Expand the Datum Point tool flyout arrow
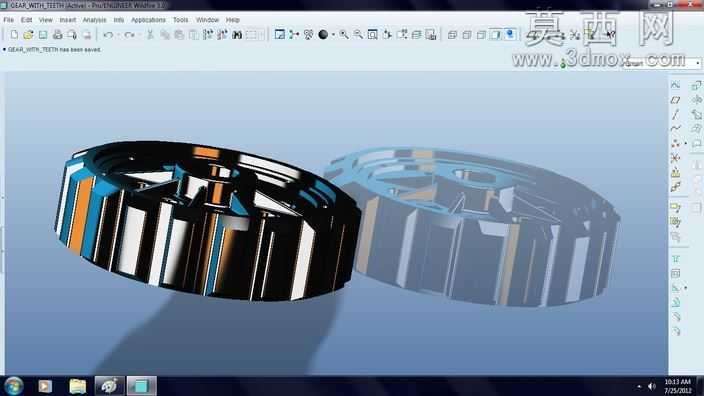 point(686,143)
